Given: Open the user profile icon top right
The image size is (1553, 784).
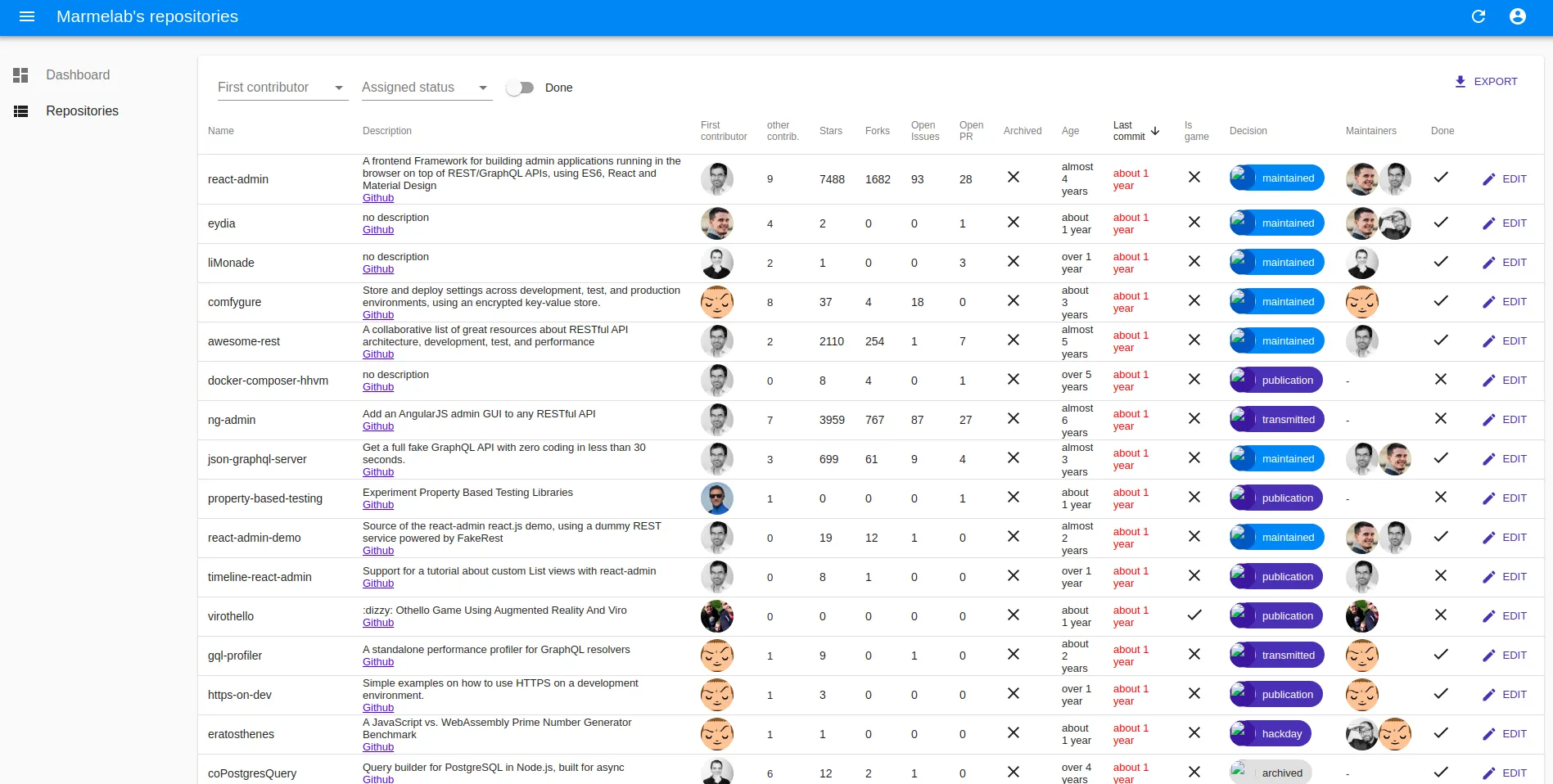Looking at the screenshot, I should (x=1519, y=16).
